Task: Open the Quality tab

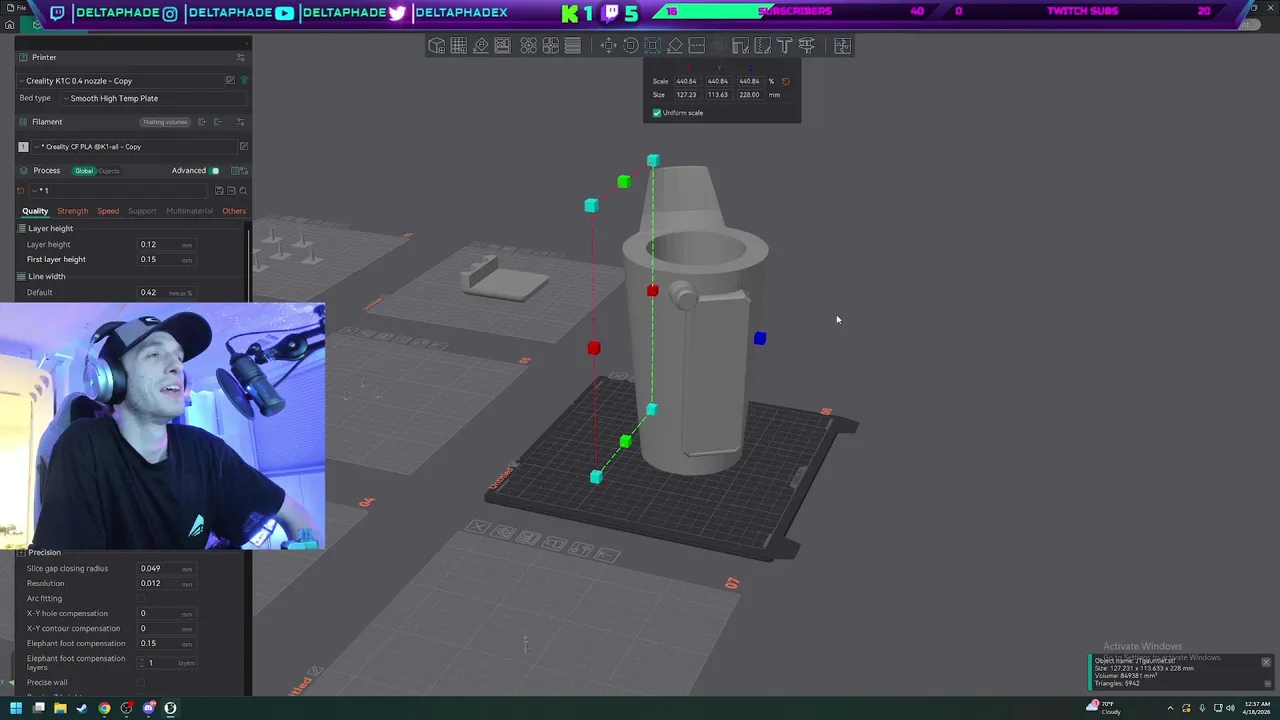Action: point(35,211)
